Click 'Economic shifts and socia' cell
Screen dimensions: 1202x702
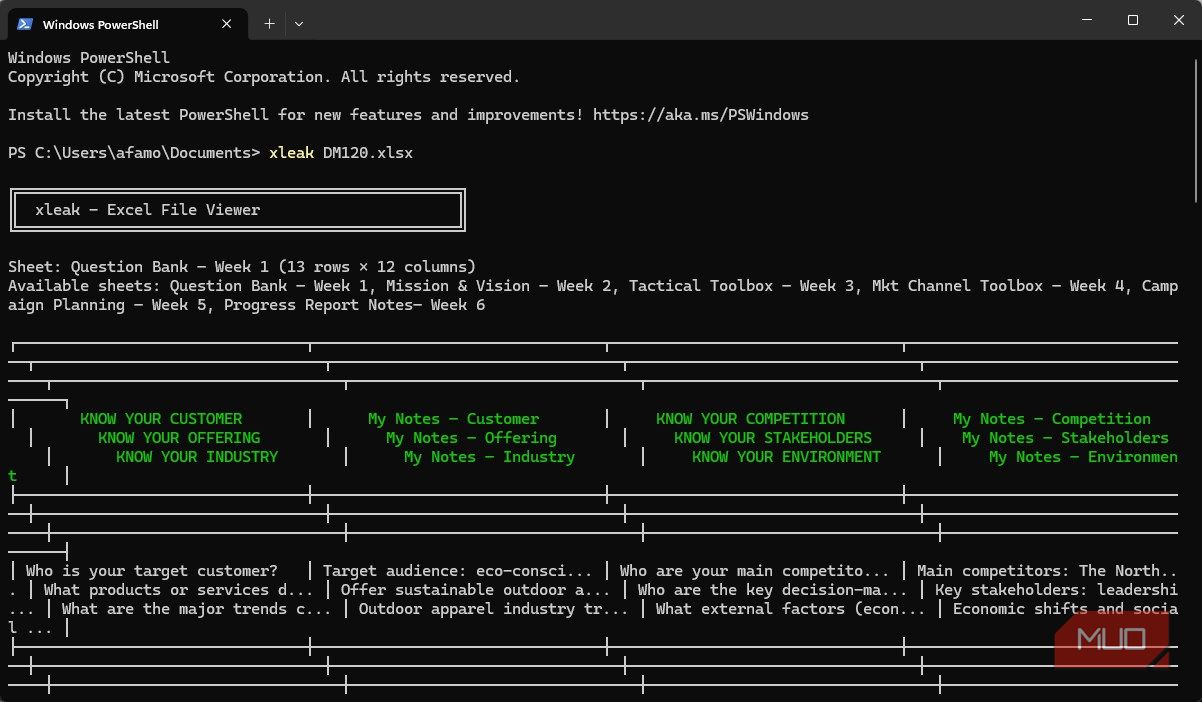coord(1065,609)
